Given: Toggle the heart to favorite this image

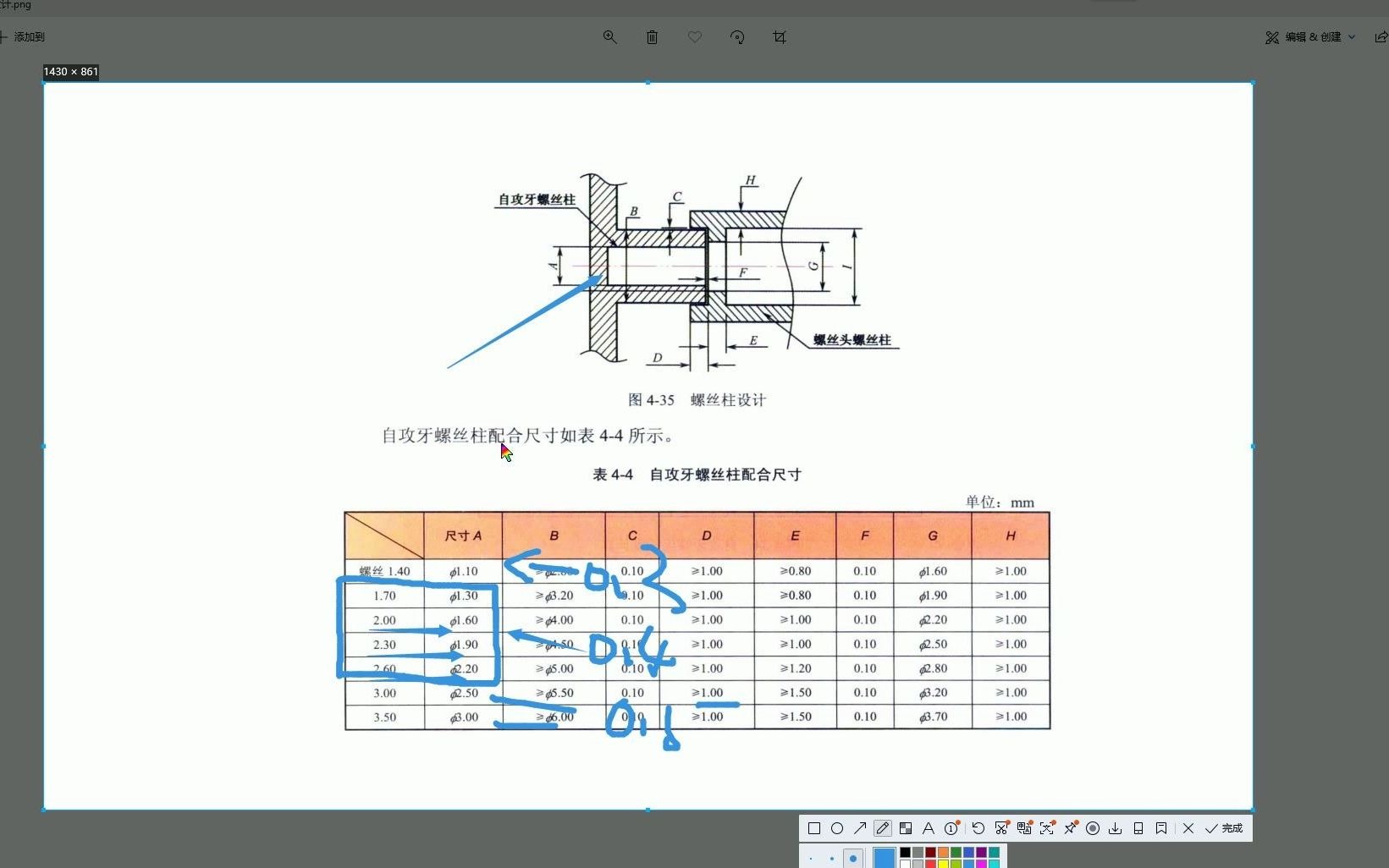Looking at the screenshot, I should point(694,36).
